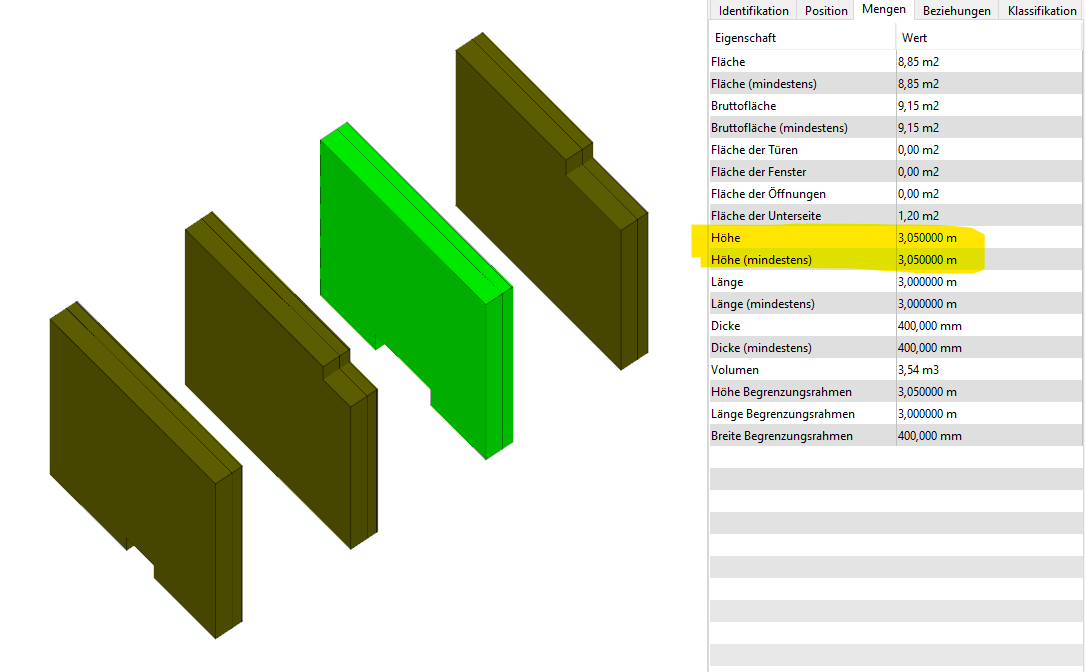Click the 9,15 m2 value in Bruttofläche row
This screenshot has height=672, width=1085.
(918, 106)
